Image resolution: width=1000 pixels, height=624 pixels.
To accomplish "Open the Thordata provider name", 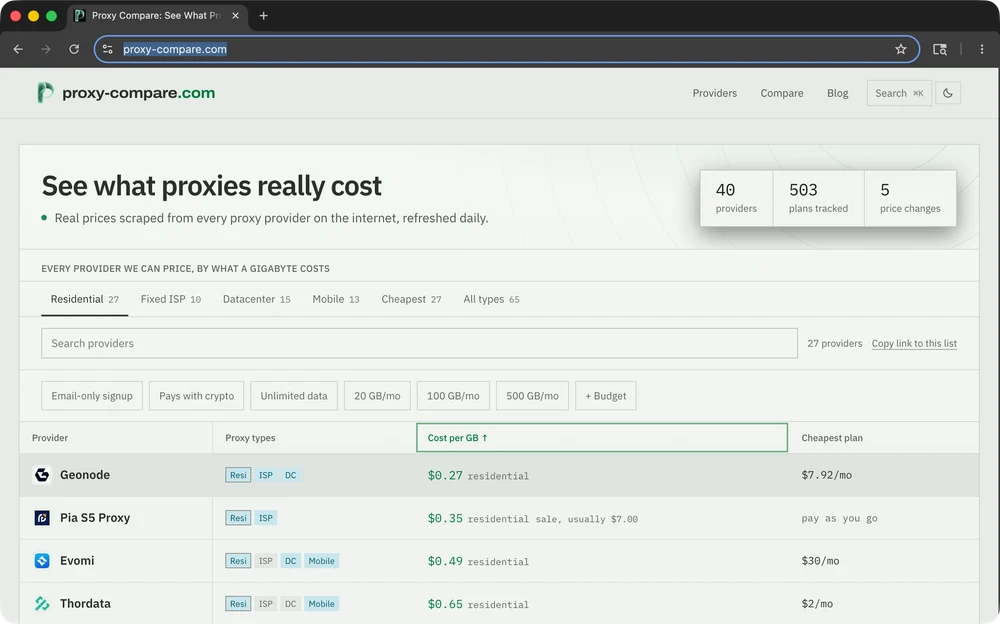I will click(85, 604).
